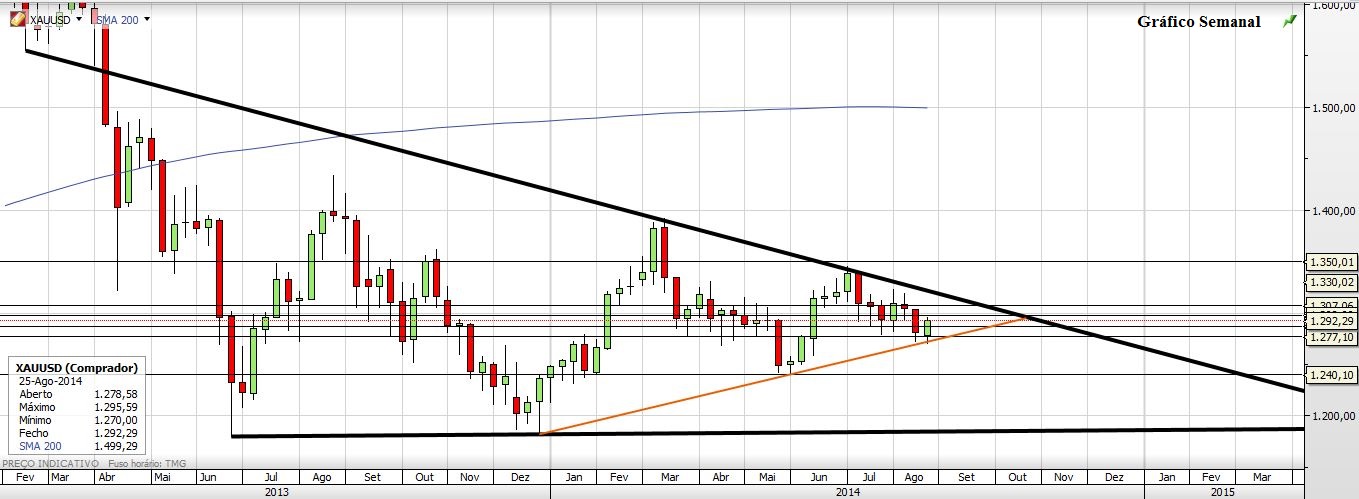Select the 1.350,01 price level label
Screen dimensions: 1359x499
(x=1332, y=262)
